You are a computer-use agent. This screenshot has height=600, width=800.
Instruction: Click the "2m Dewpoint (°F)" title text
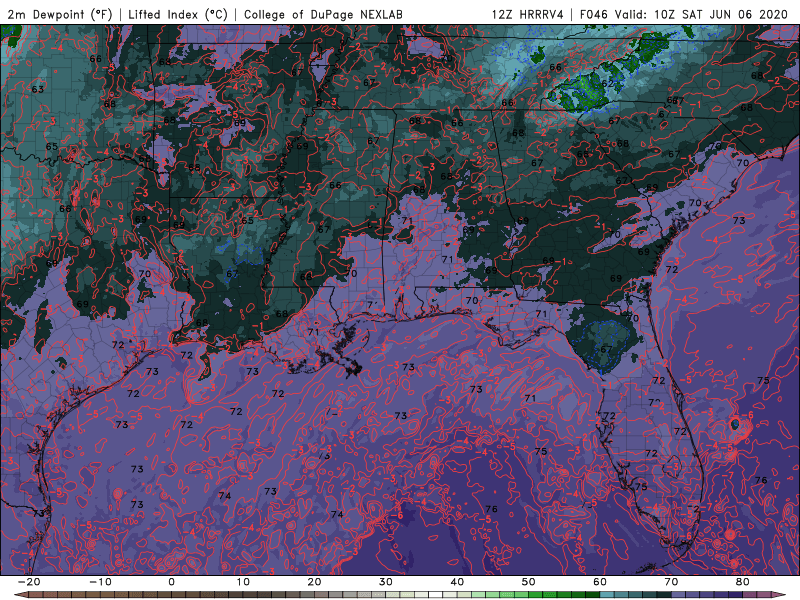pyautogui.click(x=60, y=14)
